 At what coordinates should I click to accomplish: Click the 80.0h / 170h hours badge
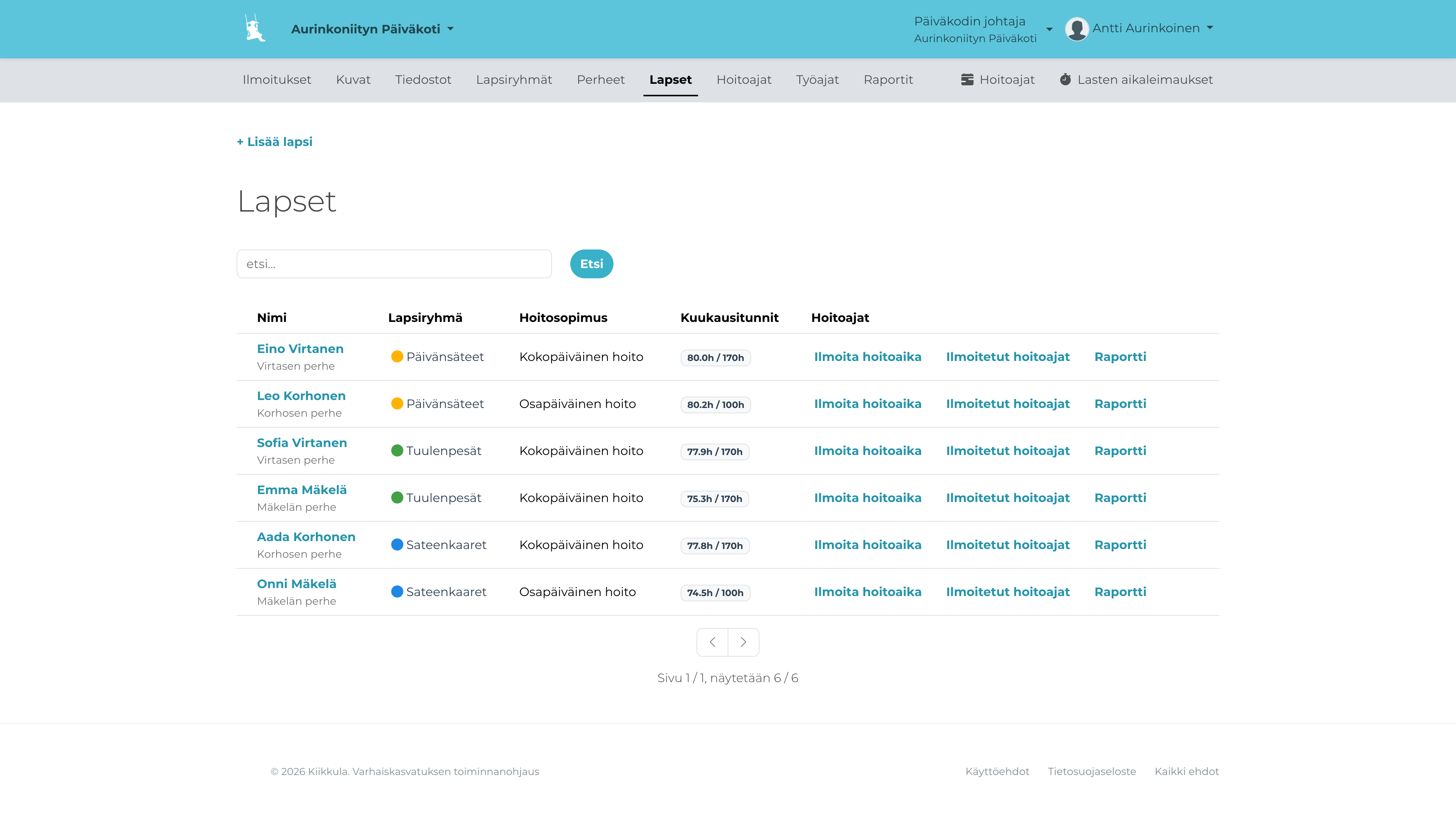pos(715,358)
